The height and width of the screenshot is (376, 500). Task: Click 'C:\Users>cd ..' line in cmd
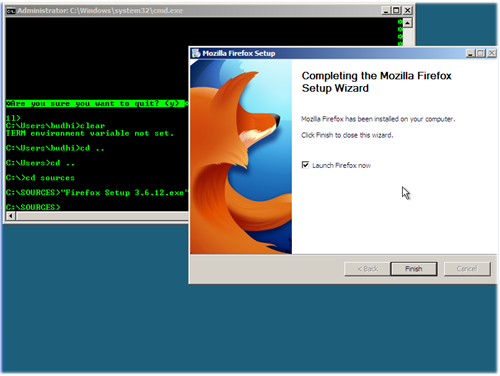[x=40, y=163]
